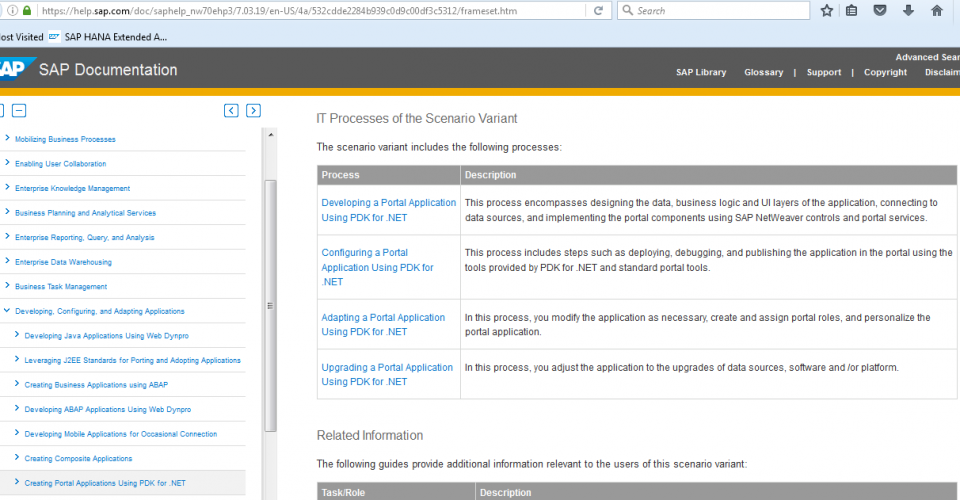Open Configuring a Portal Application Using PDK link

coord(377,267)
